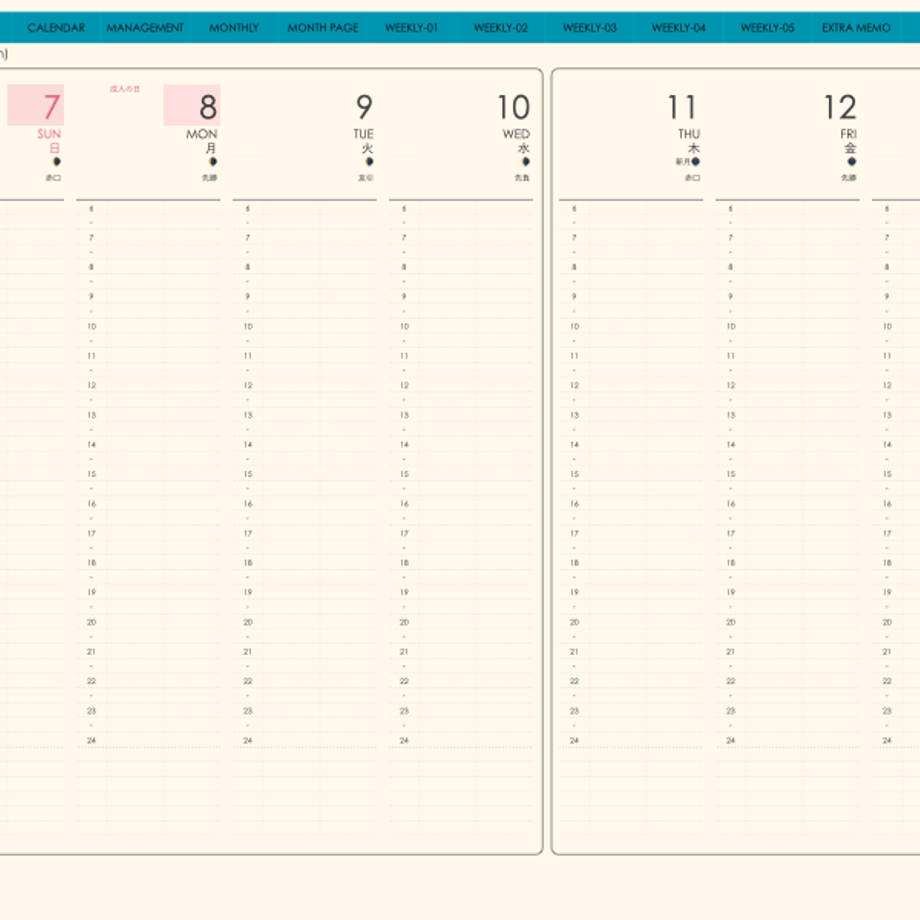Click the 月 kanji under MON
Image resolution: width=920 pixels, height=920 pixels.
pyautogui.click(x=211, y=148)
